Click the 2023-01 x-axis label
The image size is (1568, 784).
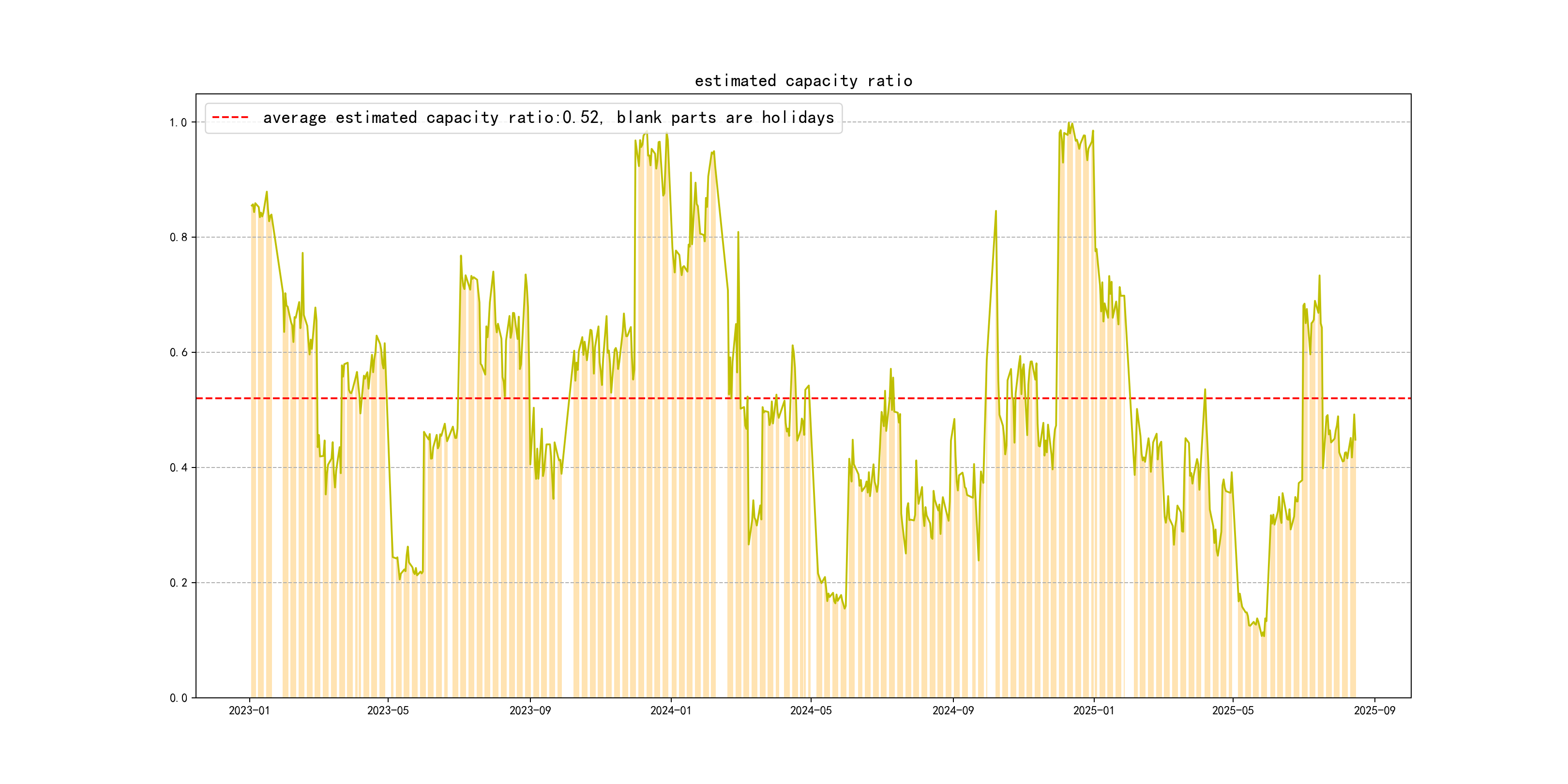(x=249, y=710)
